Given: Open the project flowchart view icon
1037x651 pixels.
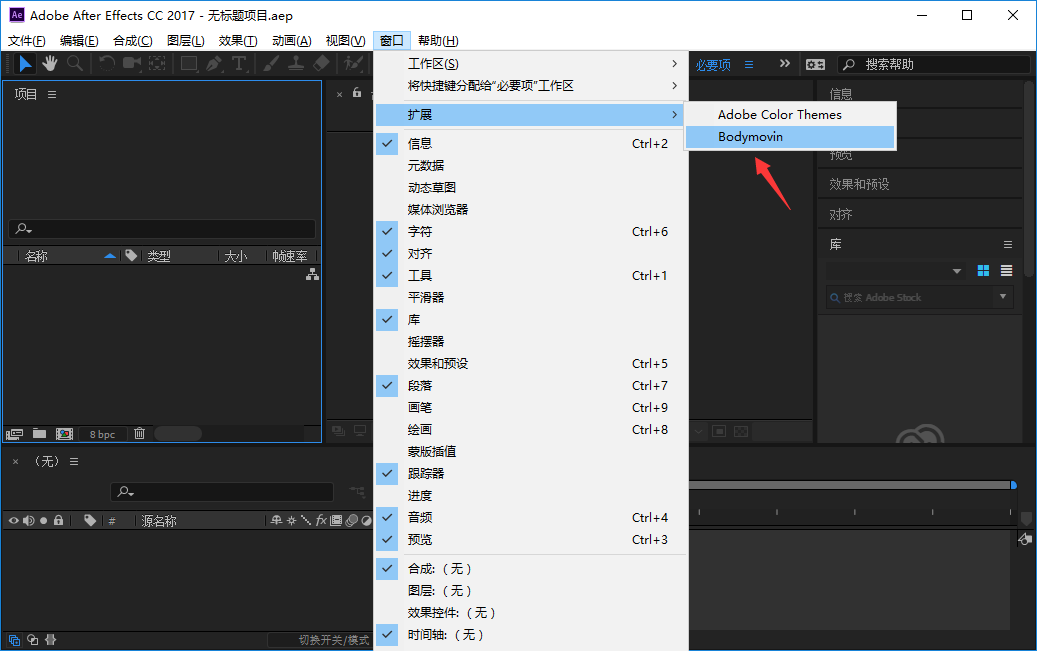Looking at the screenshot, I should pos(312,275).
